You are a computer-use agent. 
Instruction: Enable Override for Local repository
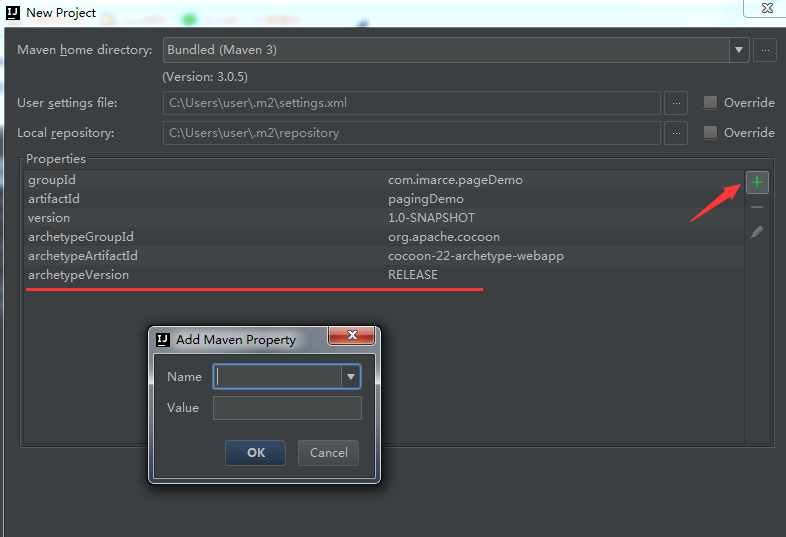click(x=710, y=133)
